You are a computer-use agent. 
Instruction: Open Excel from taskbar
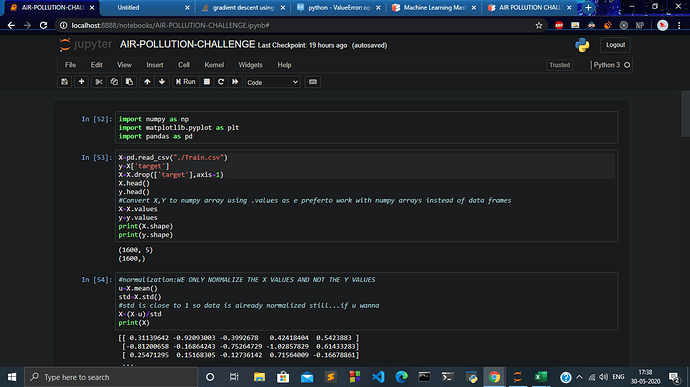click(x=541, y=377)
